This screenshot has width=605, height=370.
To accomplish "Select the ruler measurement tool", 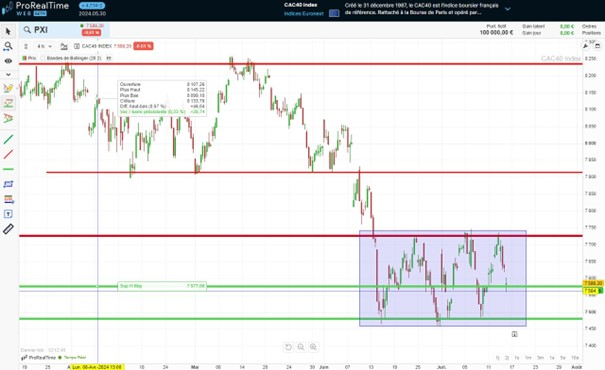I will point(8,229).
